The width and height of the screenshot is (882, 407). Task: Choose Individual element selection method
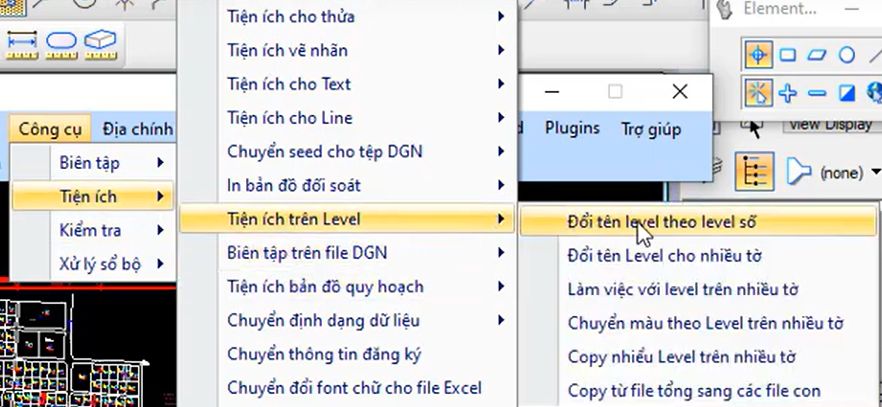click(x=758, y=55)
